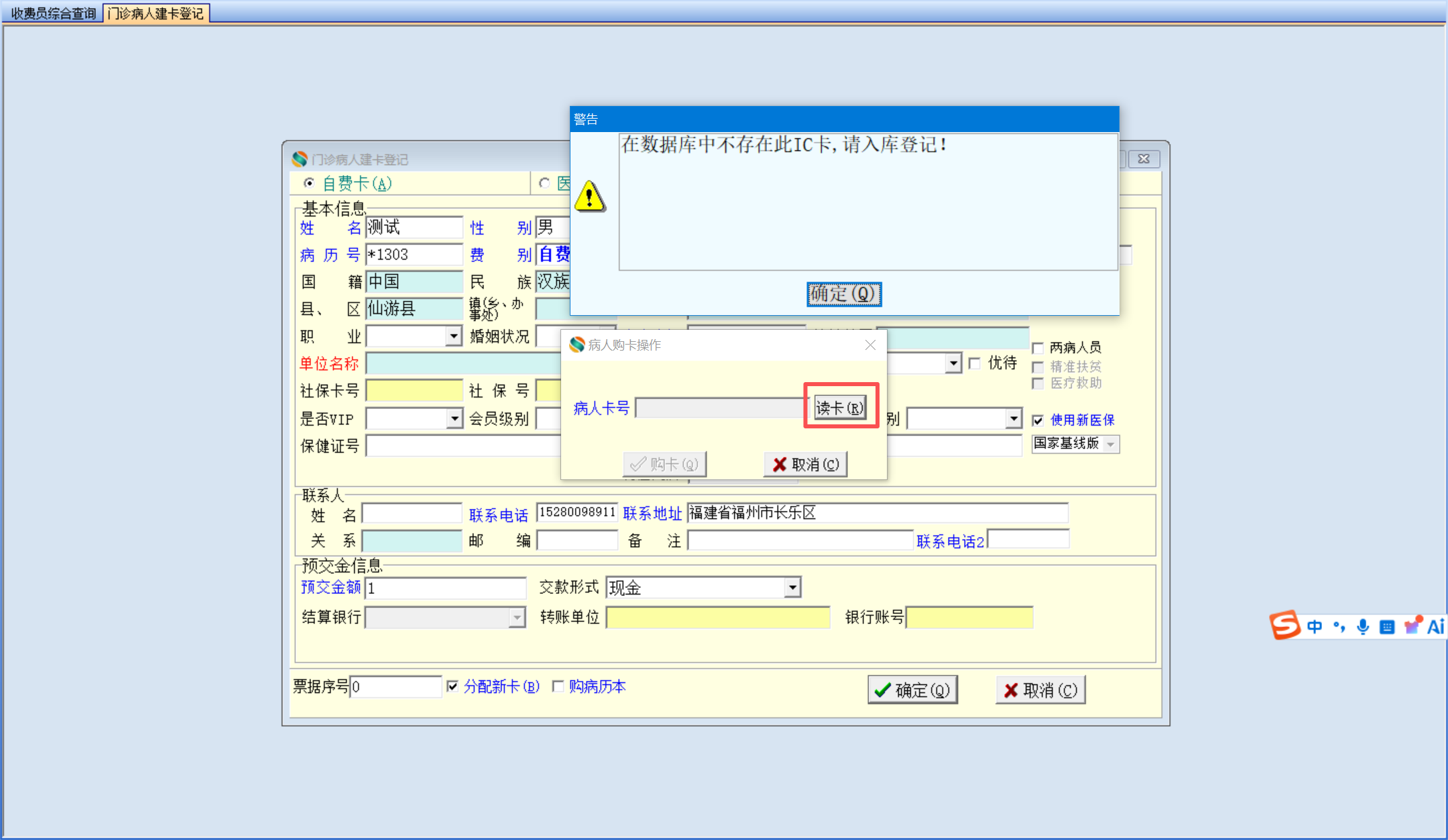Click Sogou input method logo icon
Image resolution: width=1448 pixels, height=840 pixels.
coord(1284,625)
